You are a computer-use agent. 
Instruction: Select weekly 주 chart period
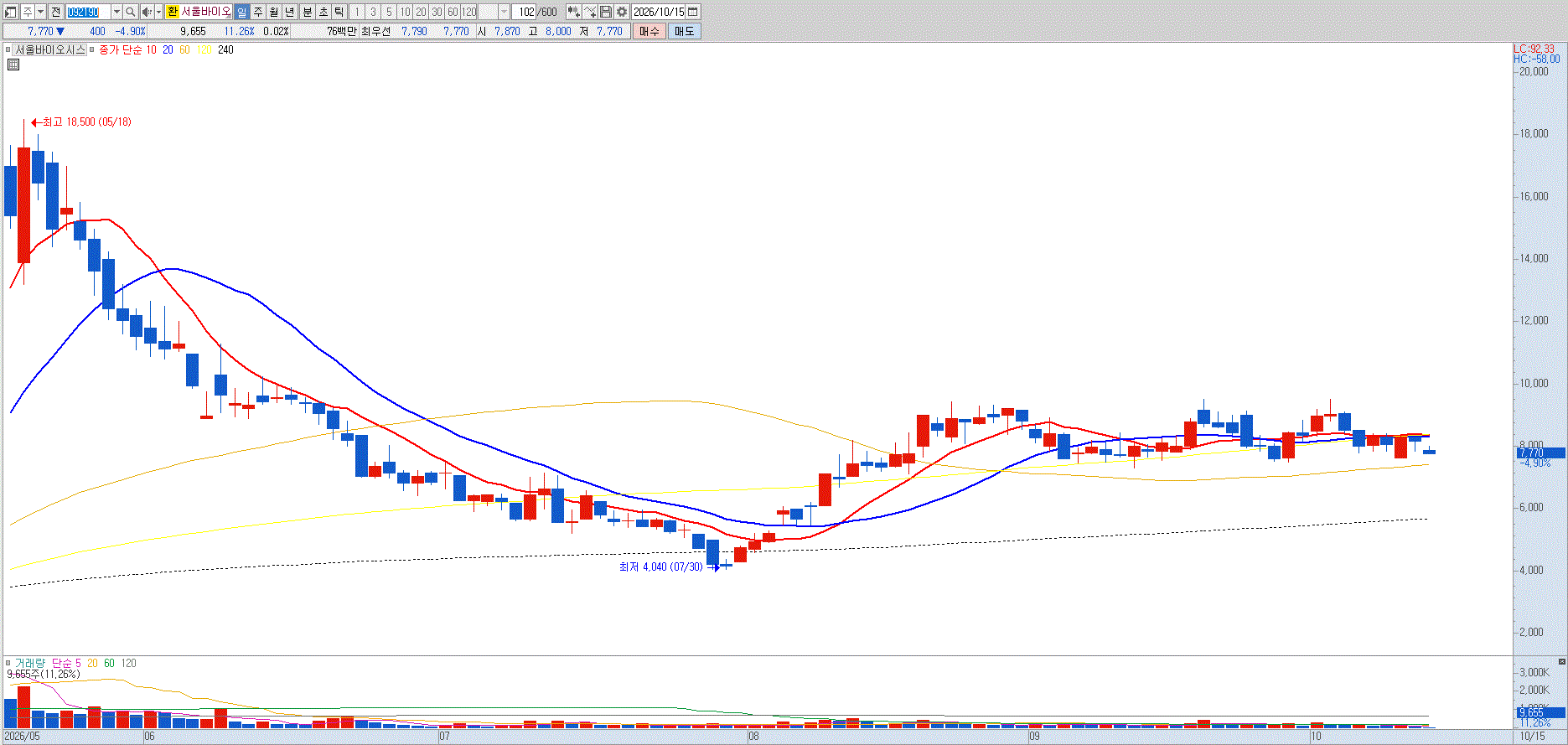point(257,12)
